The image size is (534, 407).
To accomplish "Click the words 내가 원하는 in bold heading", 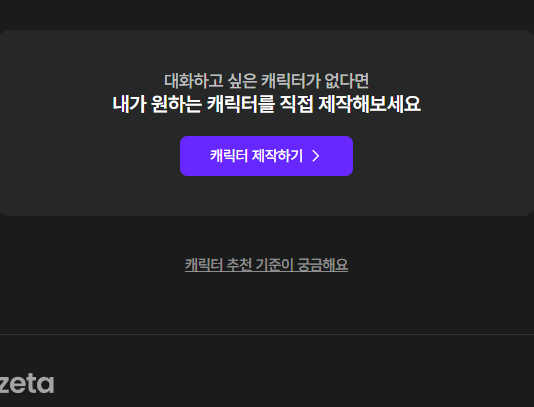I will pyautogui.click(x=157, y=104).
